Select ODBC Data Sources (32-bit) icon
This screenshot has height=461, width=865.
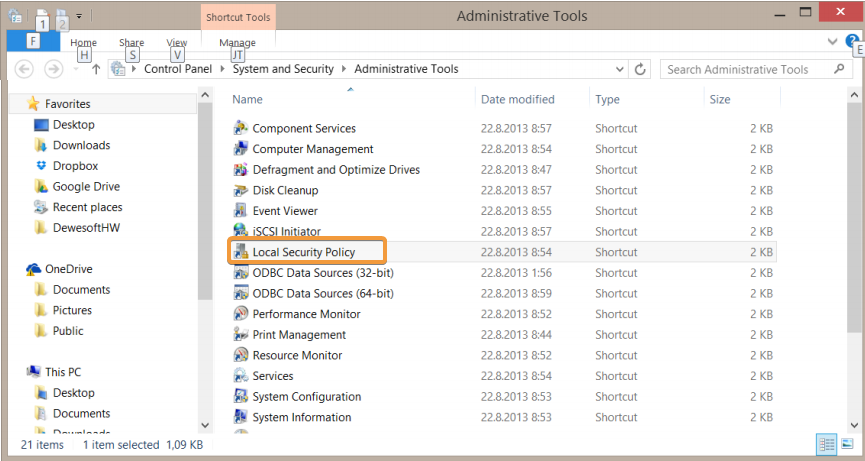coord(241,272)
